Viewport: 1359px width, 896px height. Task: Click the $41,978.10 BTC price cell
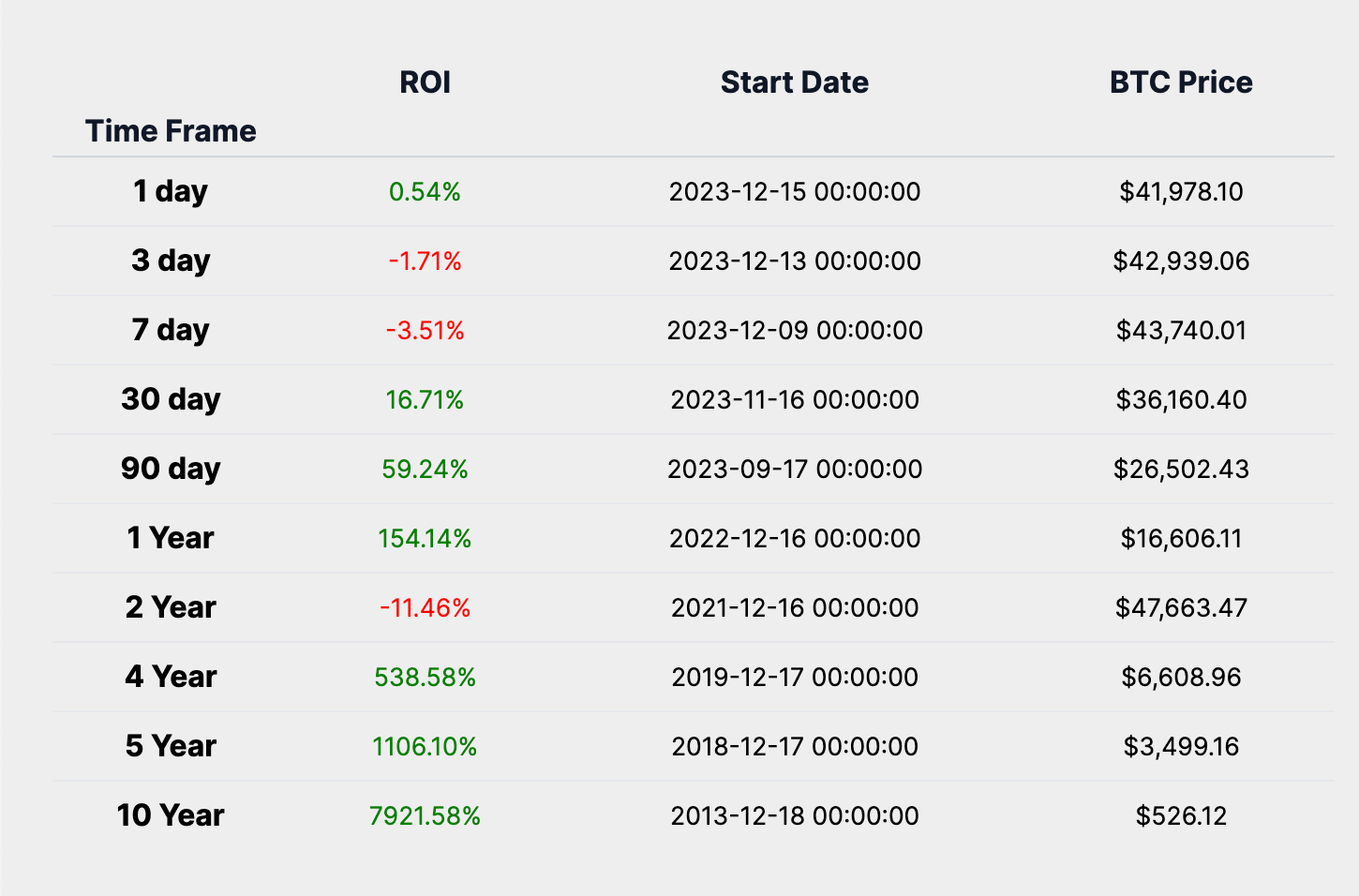pyautogui.click(x=1181, y=192)
